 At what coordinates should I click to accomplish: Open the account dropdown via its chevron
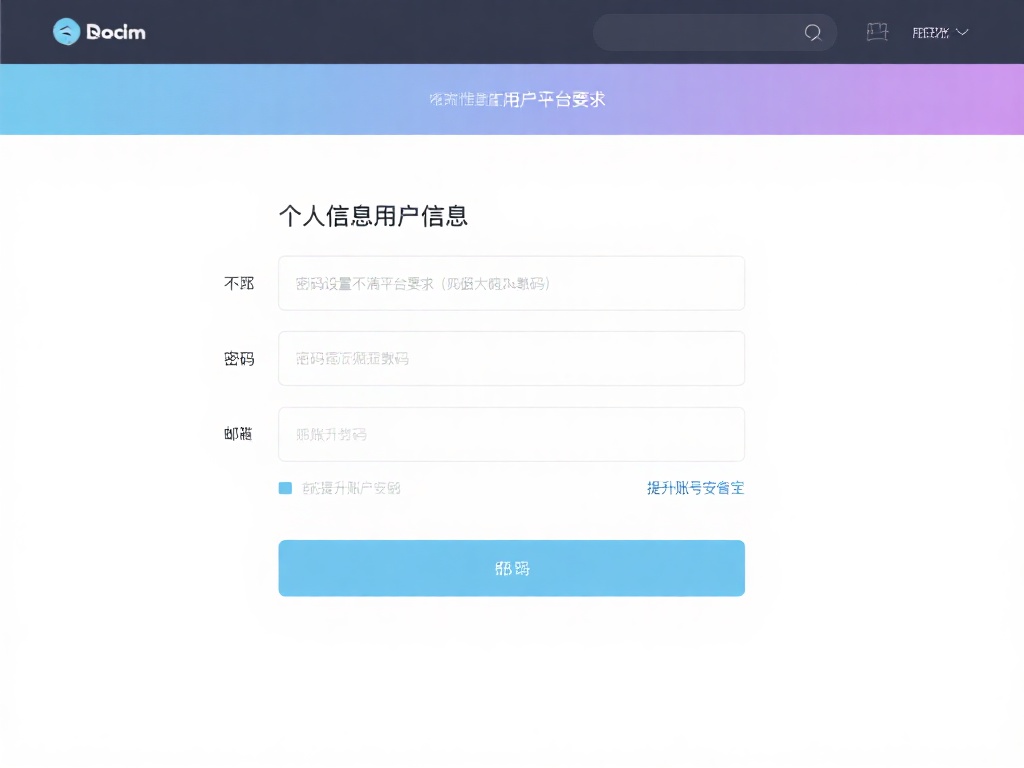pyautogui.click(x=962, y=32)
